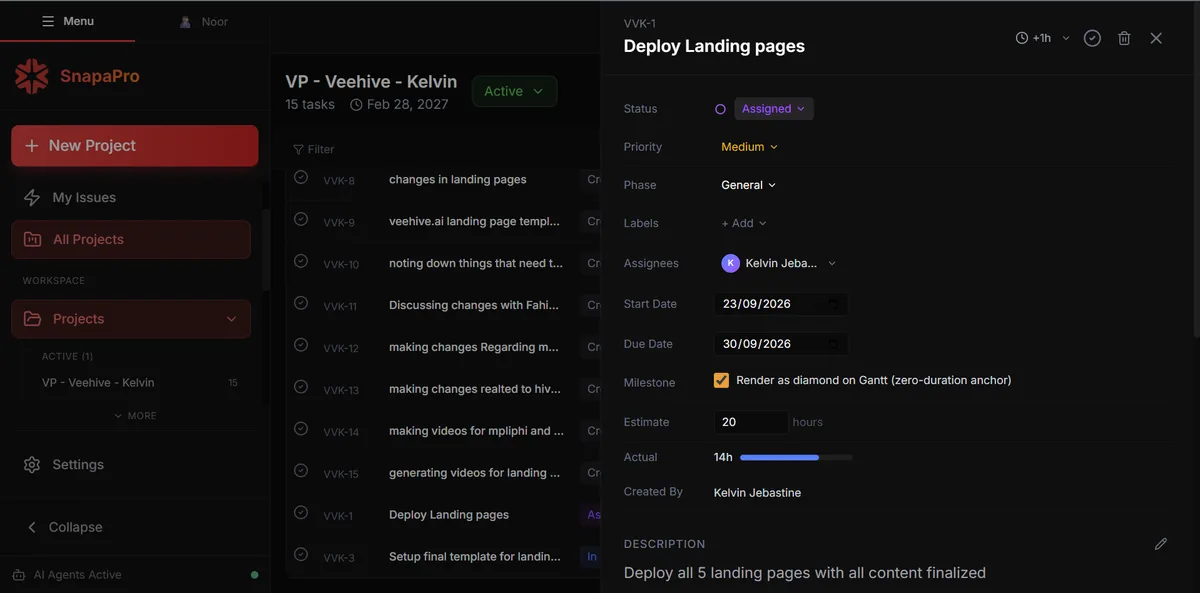Expand the +1h time options chevron

coord(1065,38)
